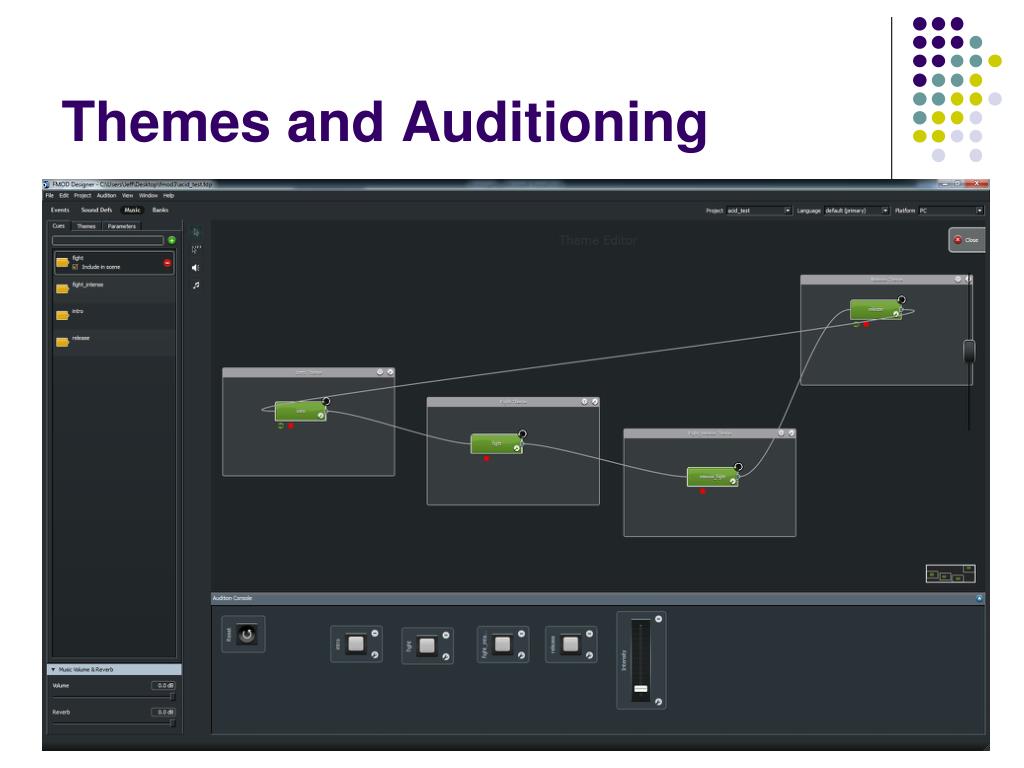The height and width of the screenshot is (768, 1024).
Task: Open the File menu
Action: tap(50, 195)
